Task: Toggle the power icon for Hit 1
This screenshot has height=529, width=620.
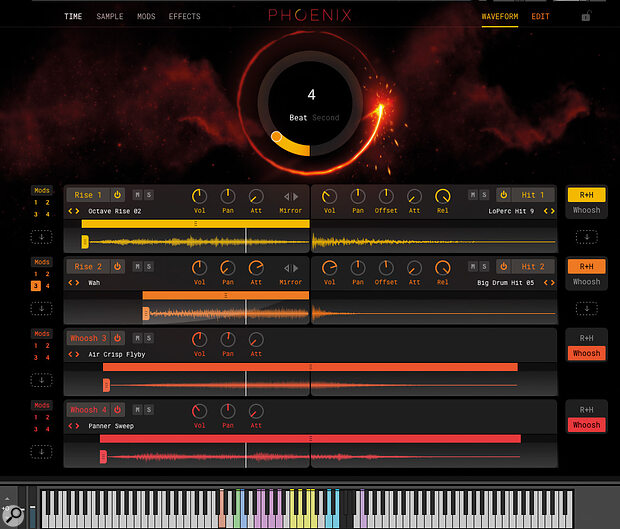Action: (503, 195)
